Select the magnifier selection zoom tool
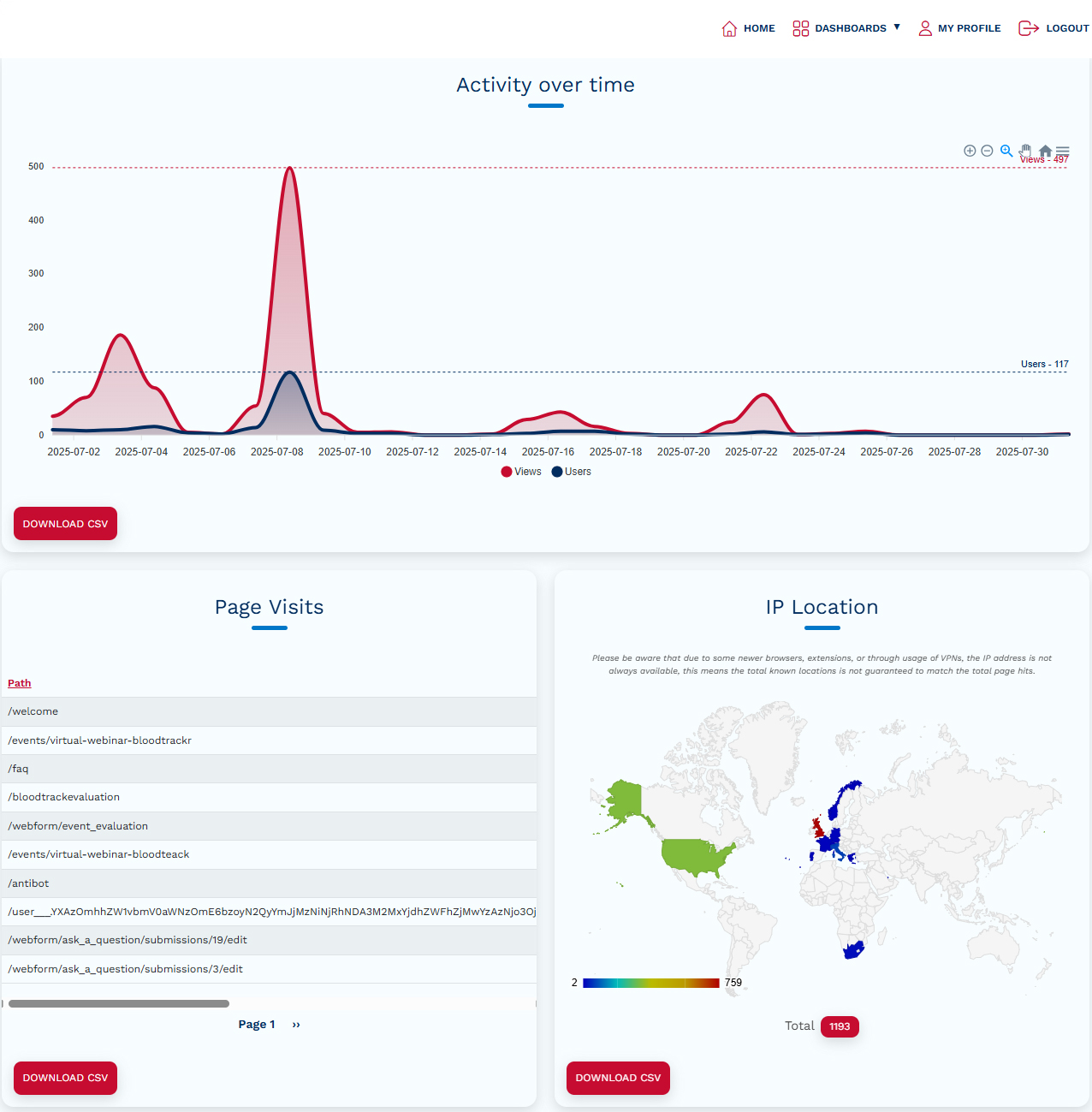 tap(1006, 151)
